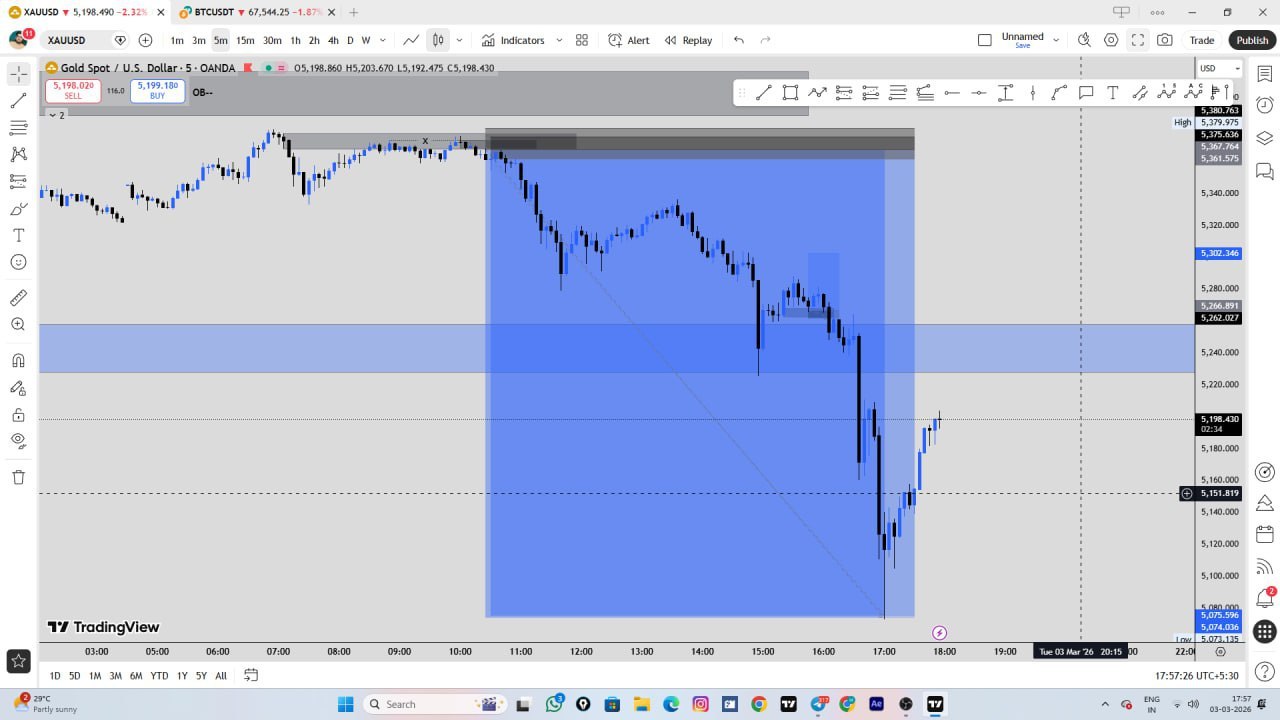The image size is (1280, 720).
Task: Select the trend line tool in left sidebar
Action: tap(18, 101)
